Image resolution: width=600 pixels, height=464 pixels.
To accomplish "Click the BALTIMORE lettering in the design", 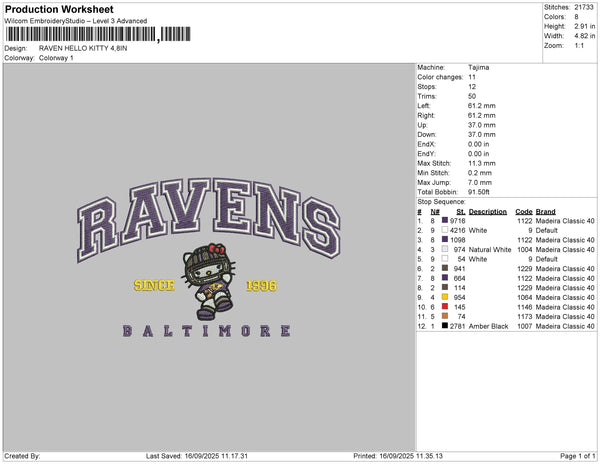I will pos(207,331).
